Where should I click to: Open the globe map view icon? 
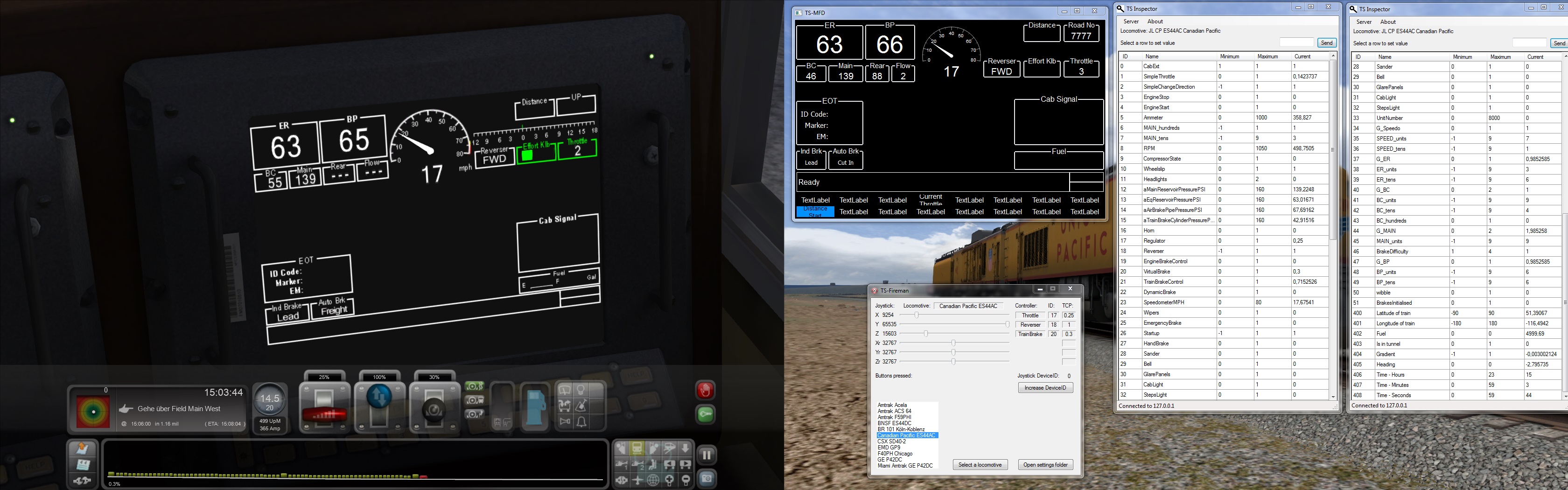(653, 480)
